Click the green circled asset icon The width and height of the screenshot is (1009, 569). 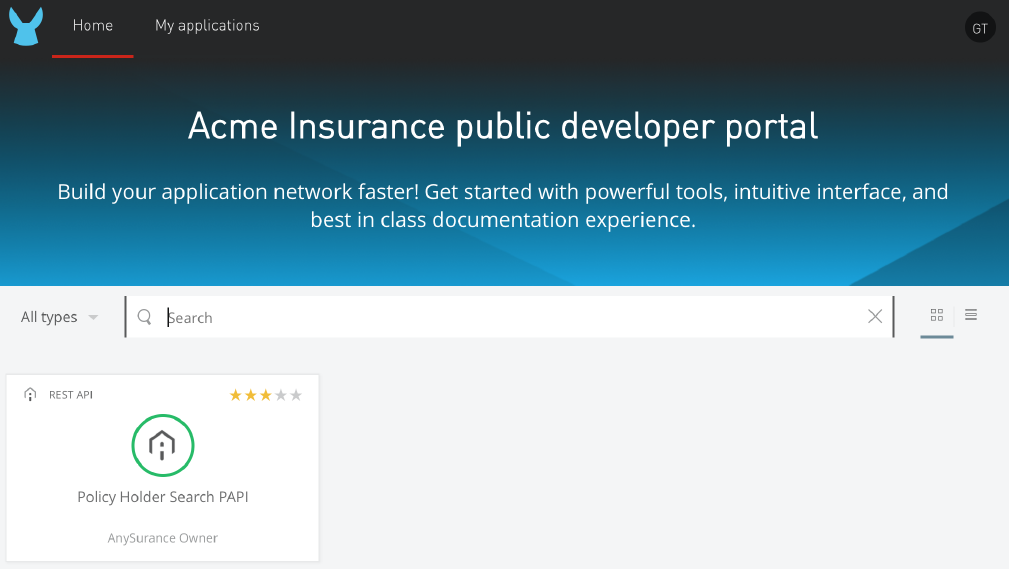pyautogui.click(x=162, y=445)
